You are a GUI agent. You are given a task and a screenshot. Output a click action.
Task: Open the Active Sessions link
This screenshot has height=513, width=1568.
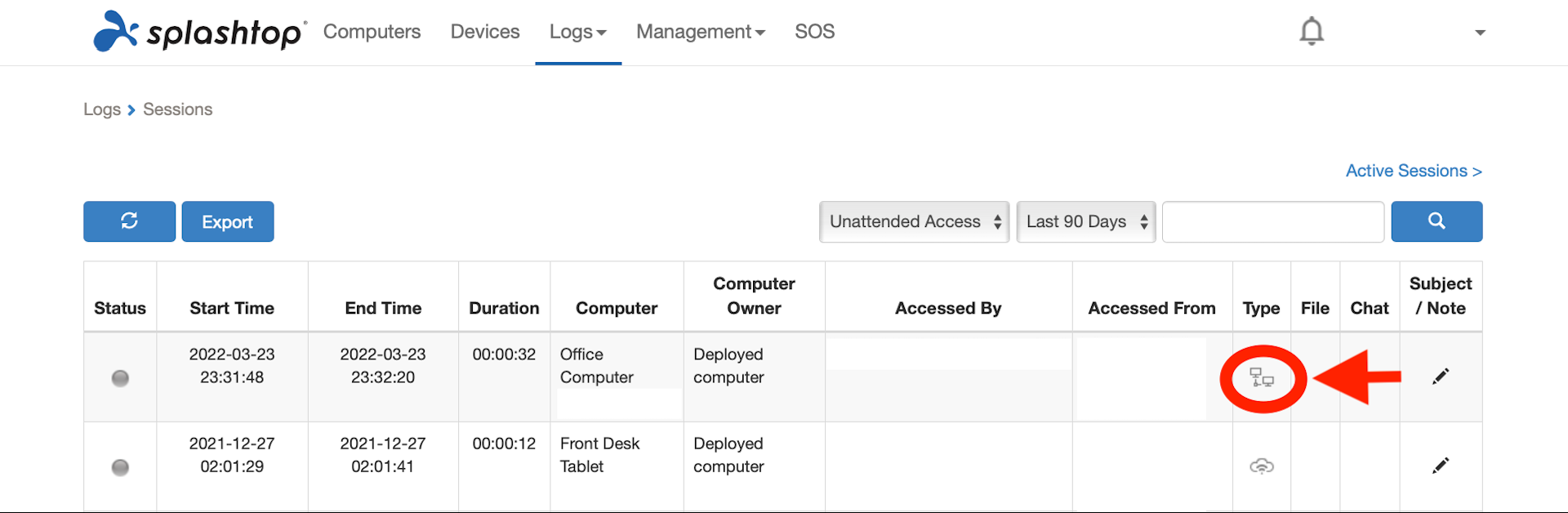point(1414,171)
